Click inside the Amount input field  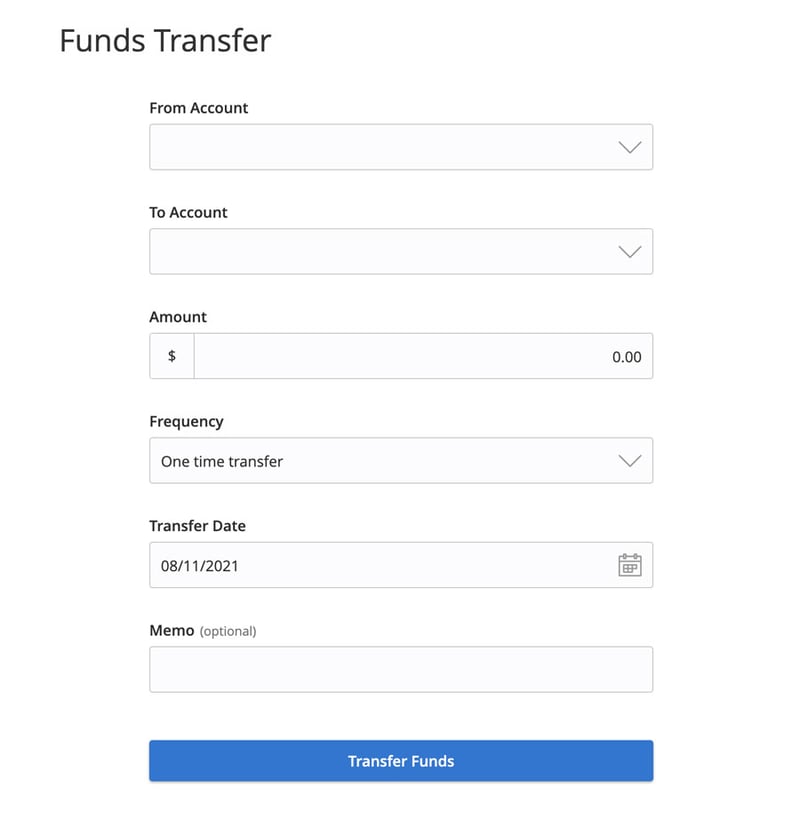coord(420,356)
